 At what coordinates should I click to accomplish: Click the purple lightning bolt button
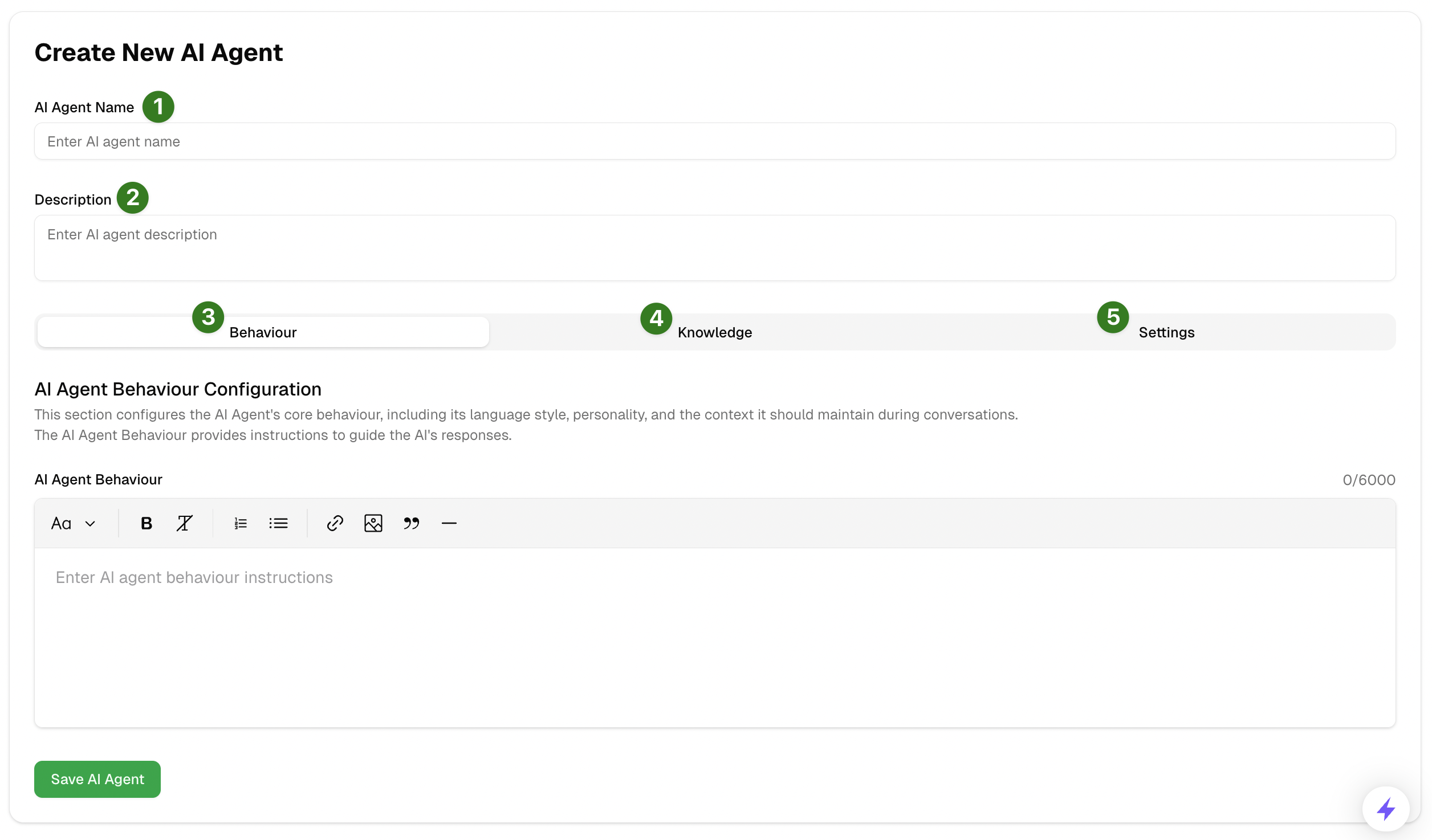(x=1385, y=809)
